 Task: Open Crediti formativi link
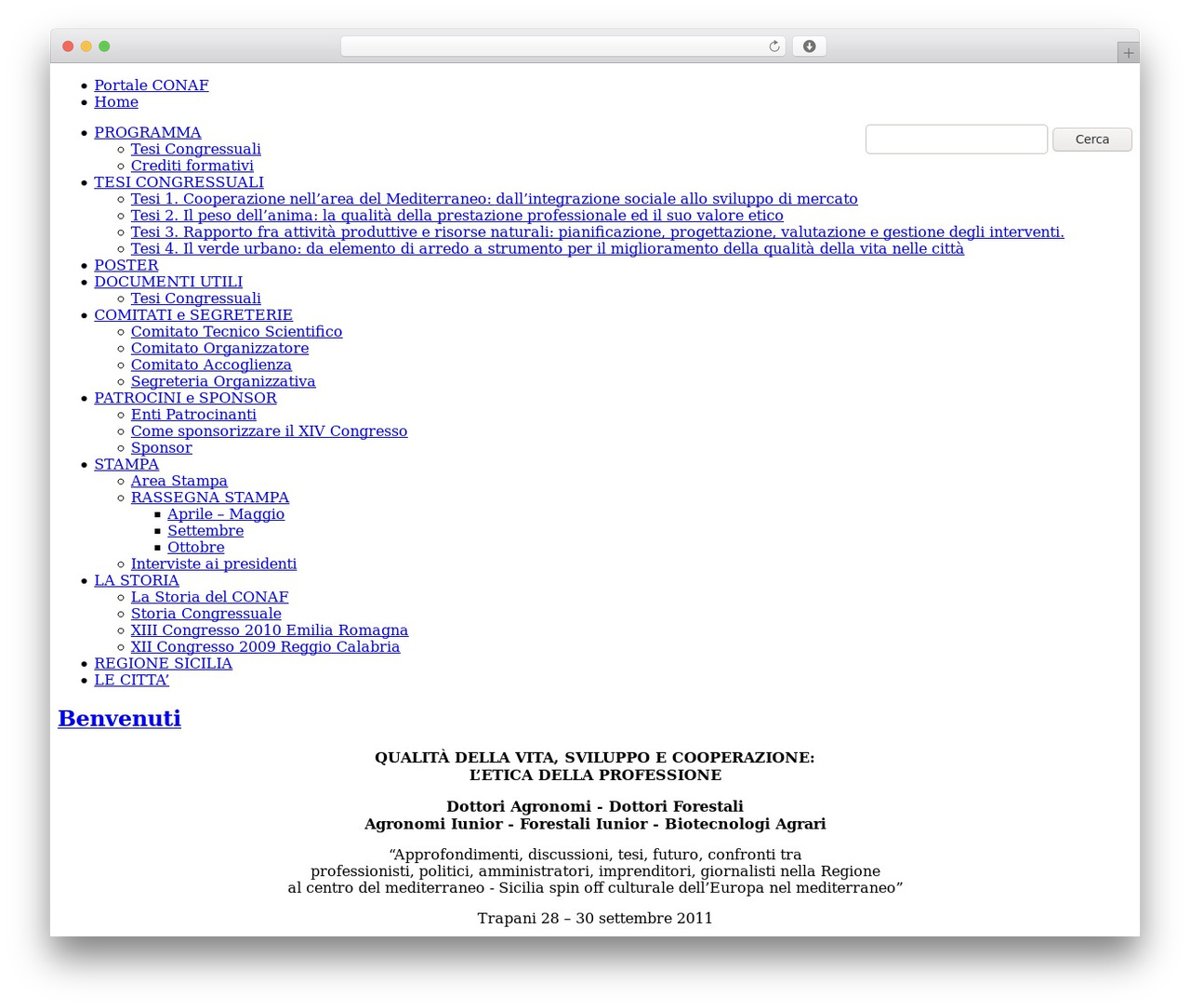(192, 166)
